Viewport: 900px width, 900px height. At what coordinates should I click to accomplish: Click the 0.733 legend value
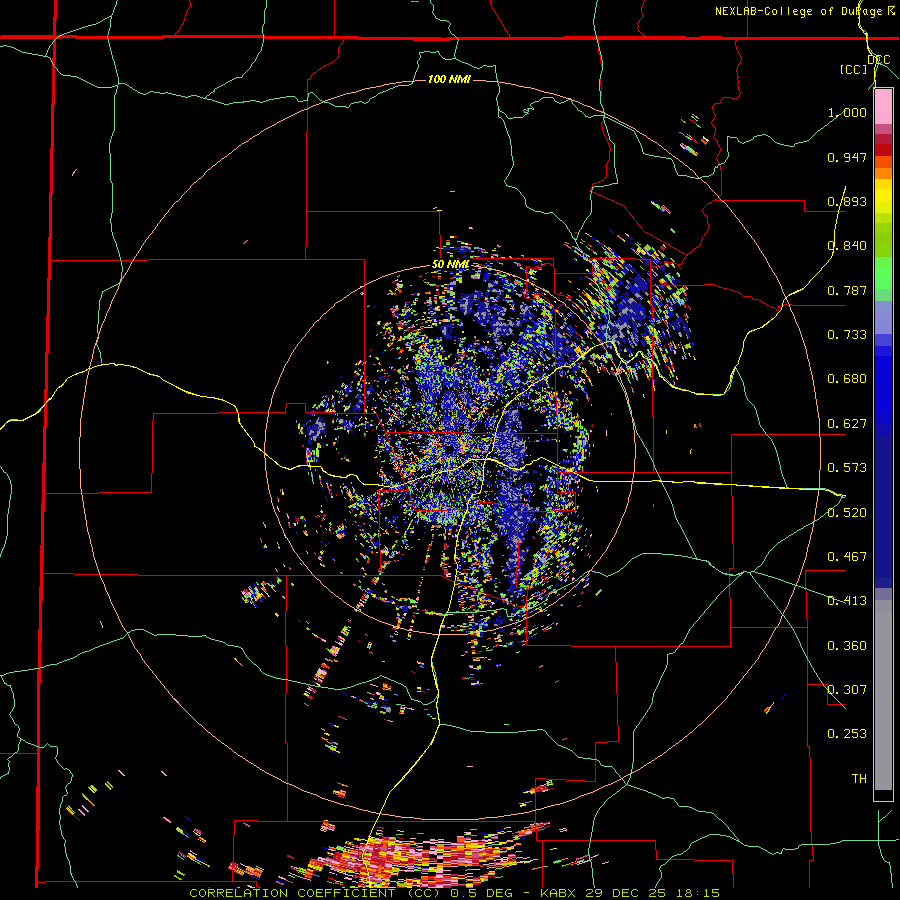click(847, 335)
